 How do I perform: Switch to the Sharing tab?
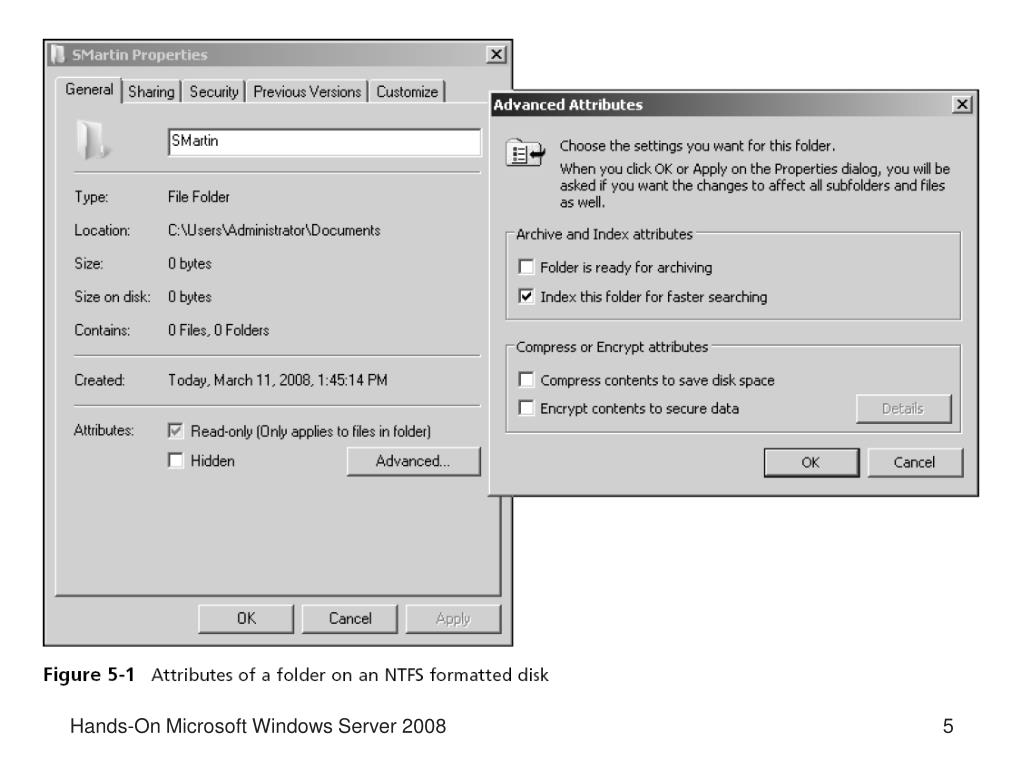(x=152, y=91)
